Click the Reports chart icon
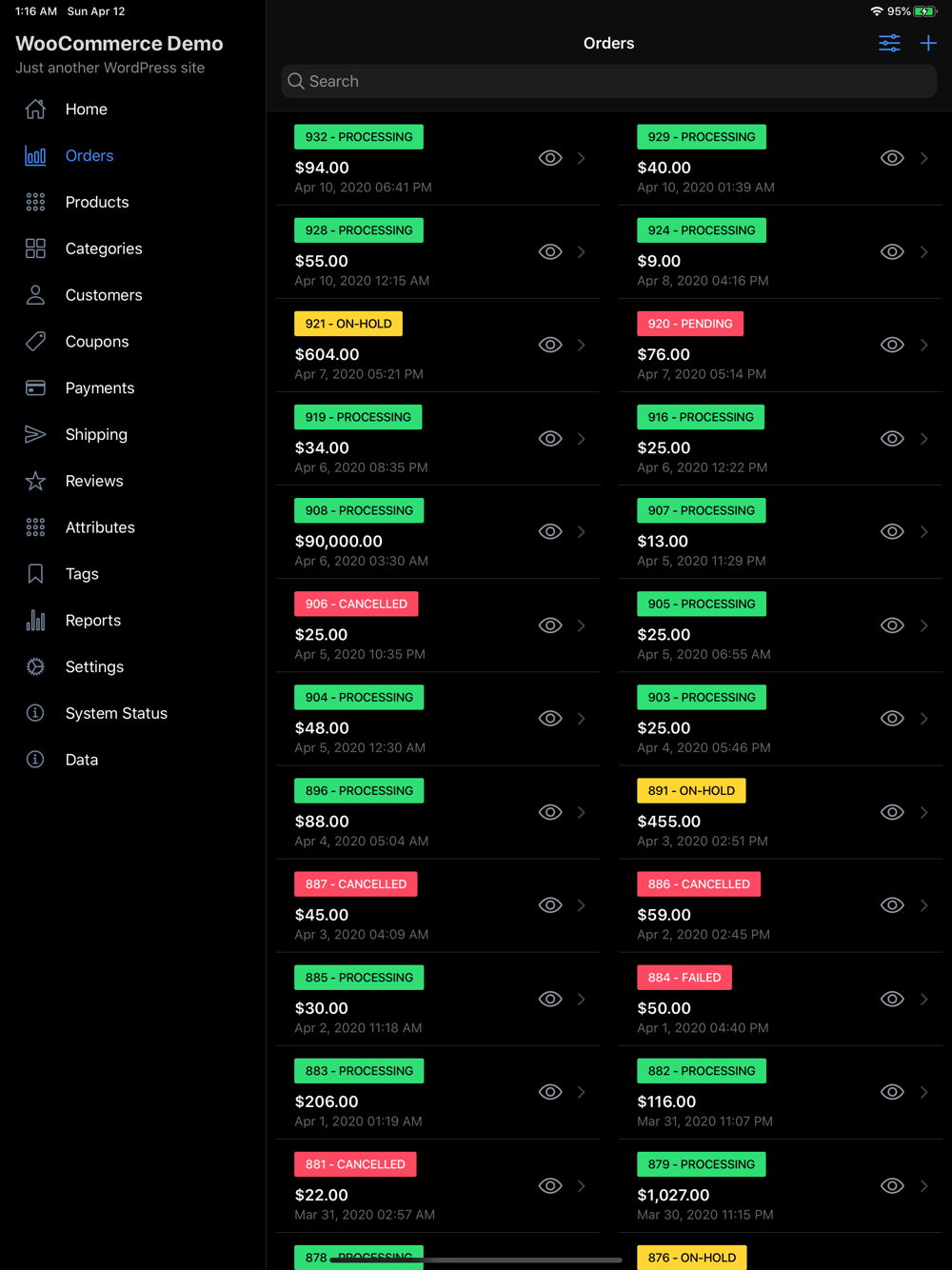The width and height of the screenshot is (952, 1270). 35,620
